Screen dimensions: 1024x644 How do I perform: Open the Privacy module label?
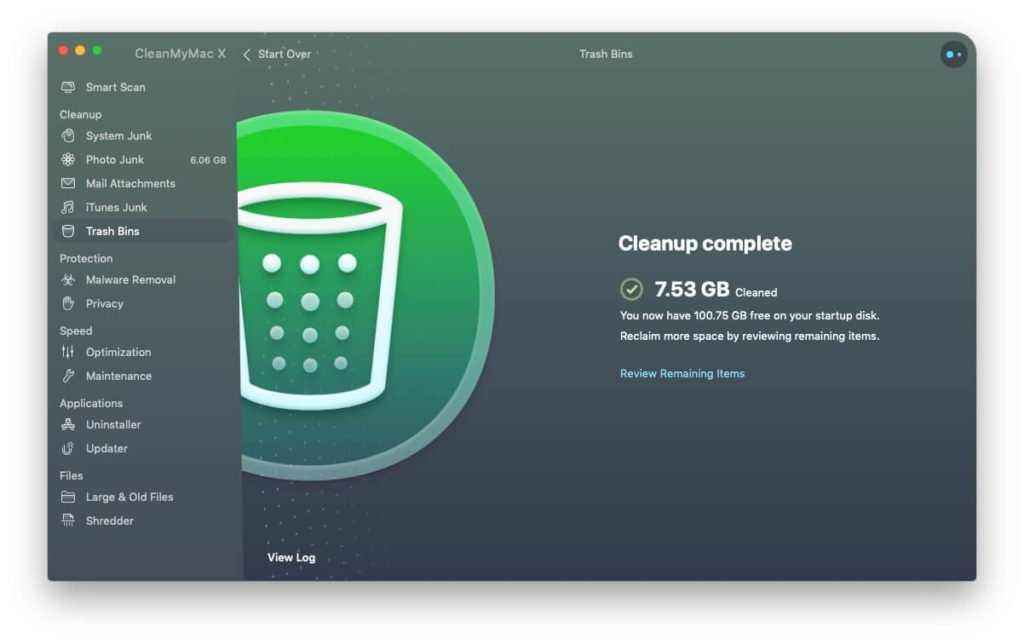pyautogui.click(x=104, y=304)
